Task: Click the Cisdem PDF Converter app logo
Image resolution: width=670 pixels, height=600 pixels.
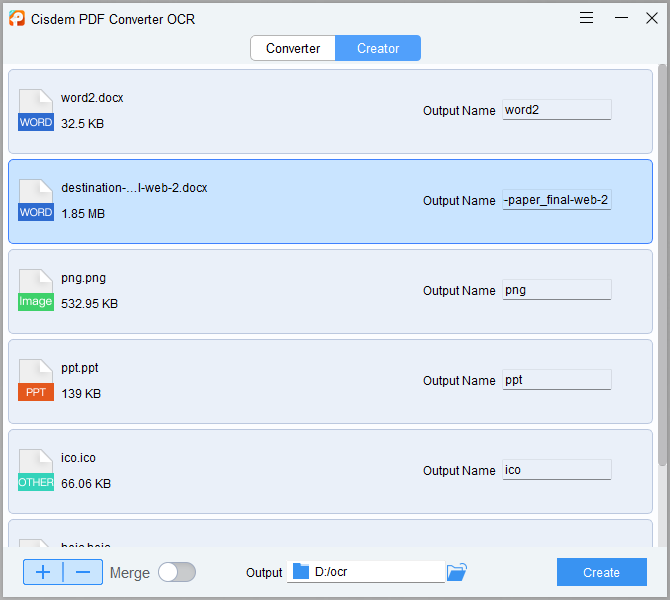Action: coord(17,18)
